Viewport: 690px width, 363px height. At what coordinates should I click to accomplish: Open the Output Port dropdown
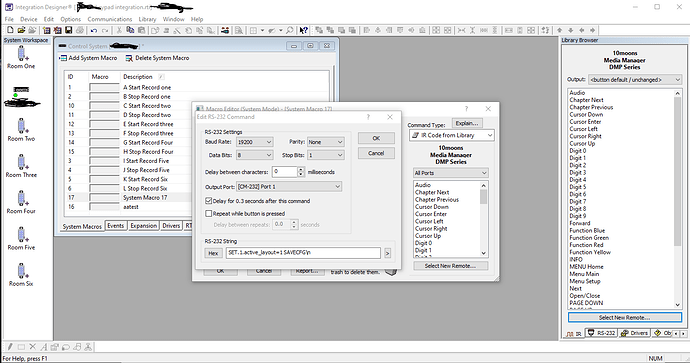coord(289,187)
